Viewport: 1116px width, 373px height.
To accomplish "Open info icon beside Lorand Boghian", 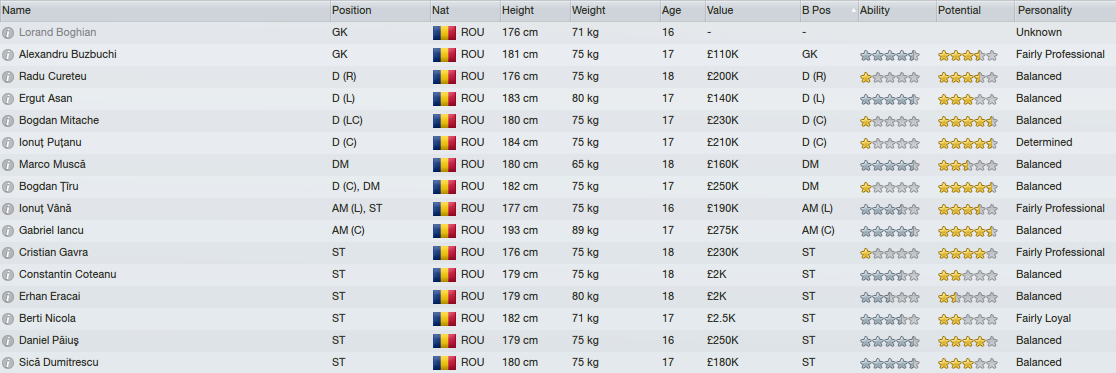I will [8, 33].
